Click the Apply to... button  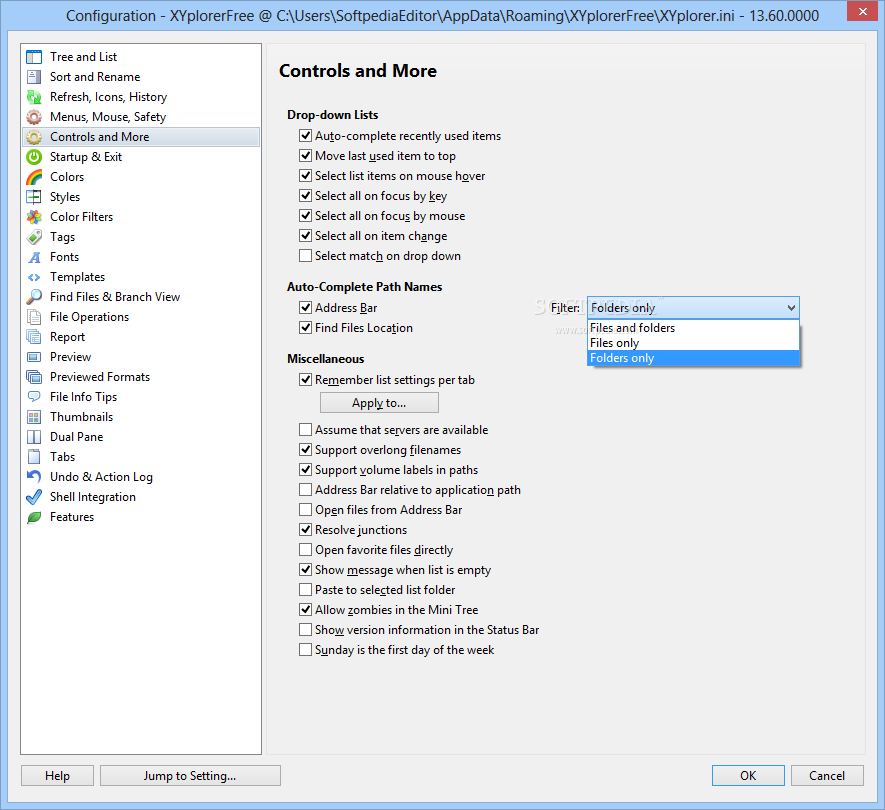(379, 403)
